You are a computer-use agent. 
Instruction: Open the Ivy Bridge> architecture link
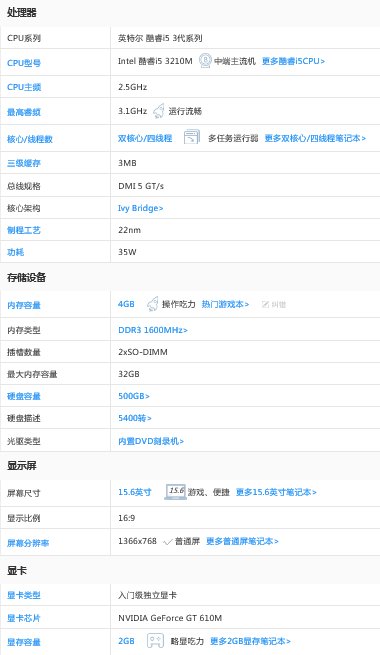140,208
